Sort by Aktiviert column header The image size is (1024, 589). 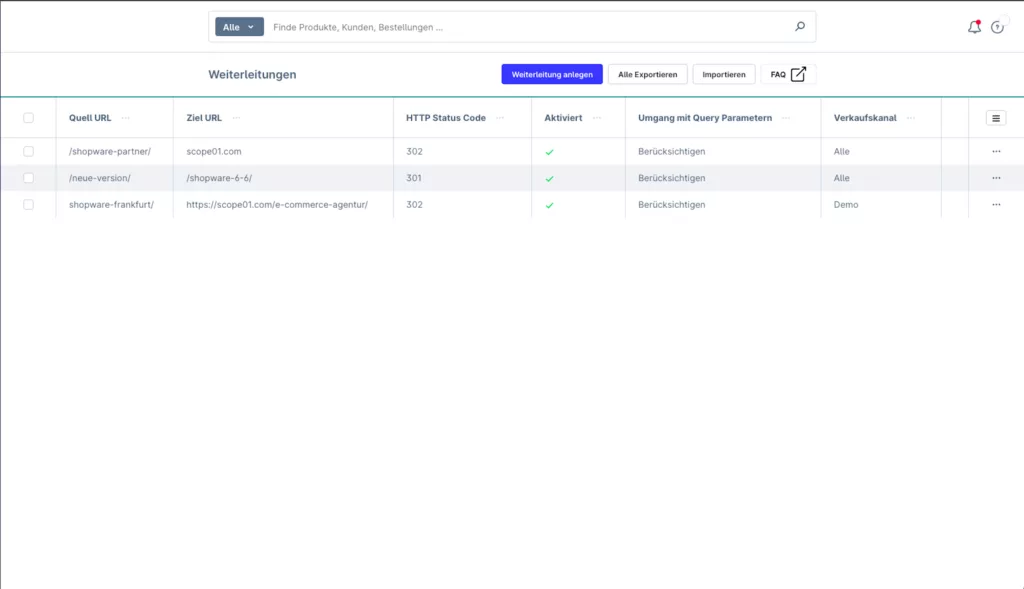[563, 118]
